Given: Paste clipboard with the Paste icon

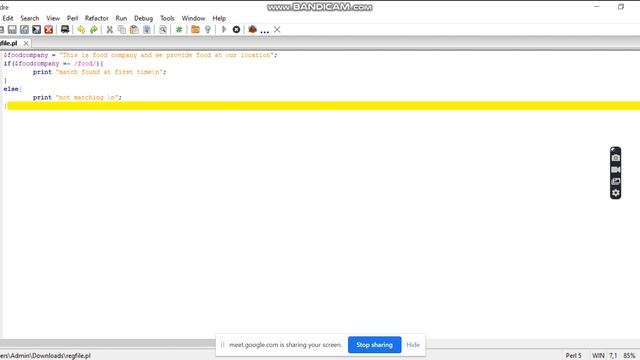Looking at the screenshot, I should tap(134, 29).
